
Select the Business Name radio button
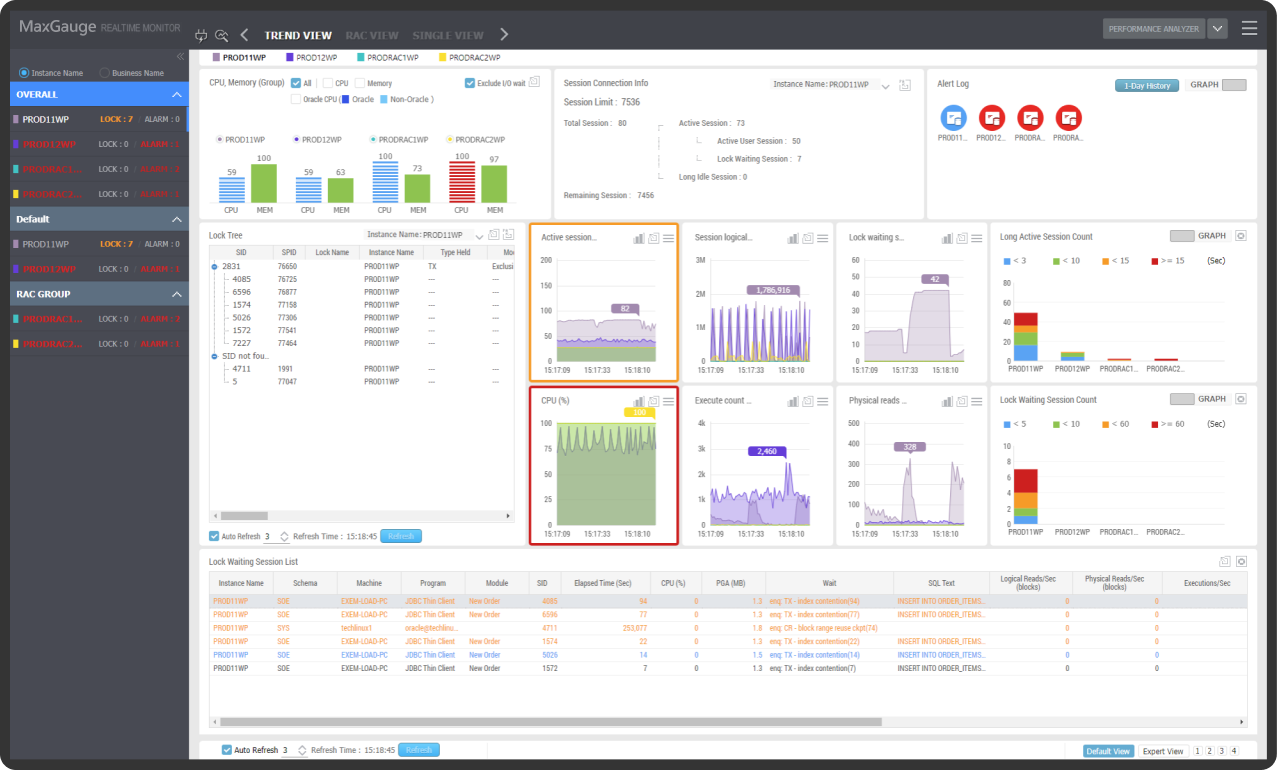pyautogui.click(x=105, y=73)
